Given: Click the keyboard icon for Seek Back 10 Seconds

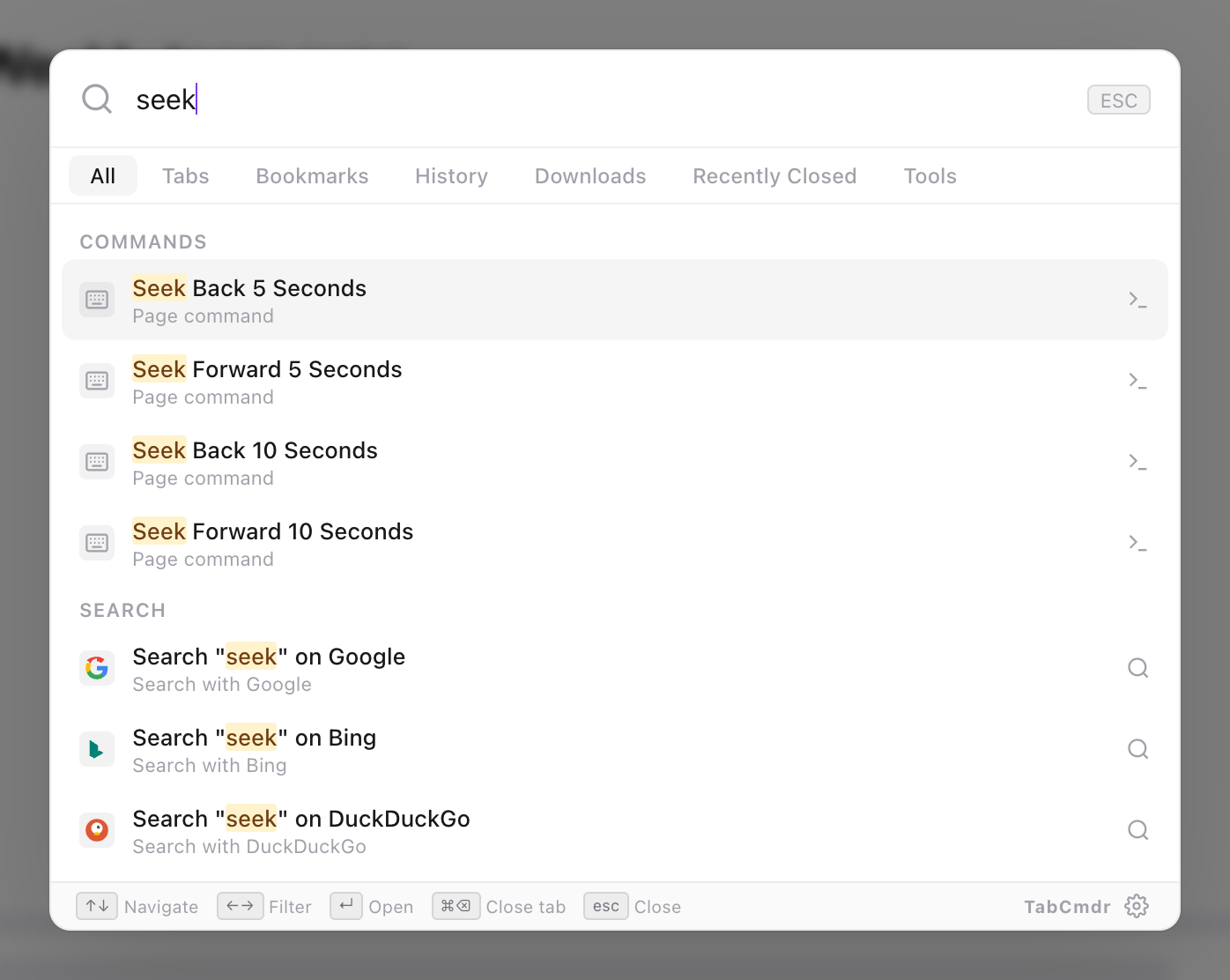Looking at the screenshot, I should point(97,462).
